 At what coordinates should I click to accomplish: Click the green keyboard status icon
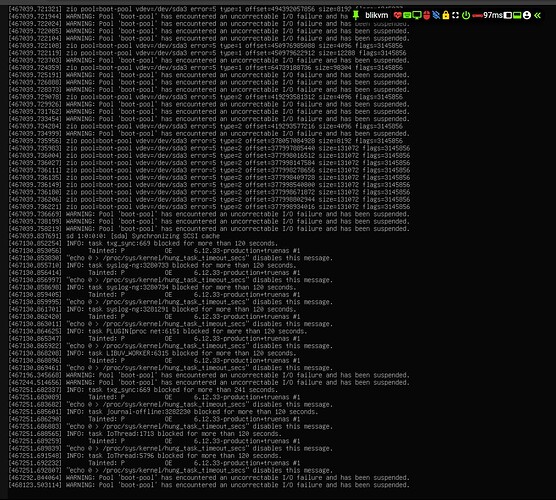[x=407, y=15]
